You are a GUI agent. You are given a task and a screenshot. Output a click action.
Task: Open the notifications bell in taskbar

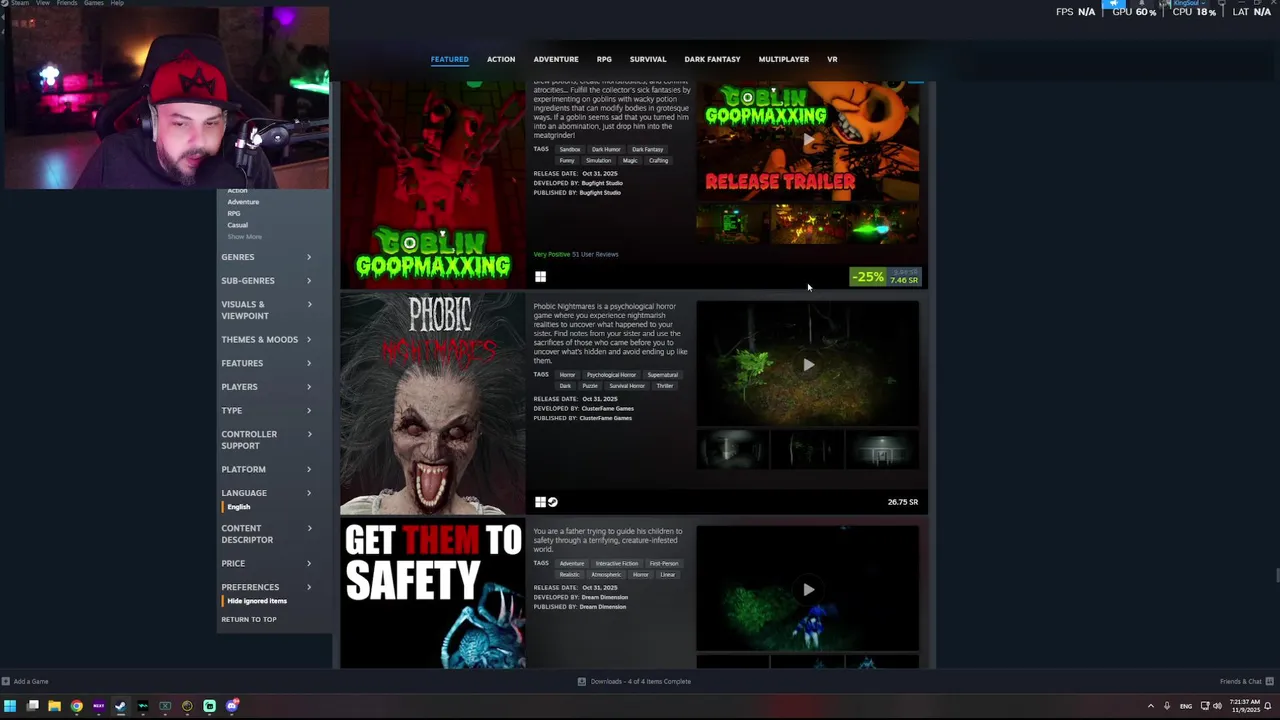(x=1268, y=706)
